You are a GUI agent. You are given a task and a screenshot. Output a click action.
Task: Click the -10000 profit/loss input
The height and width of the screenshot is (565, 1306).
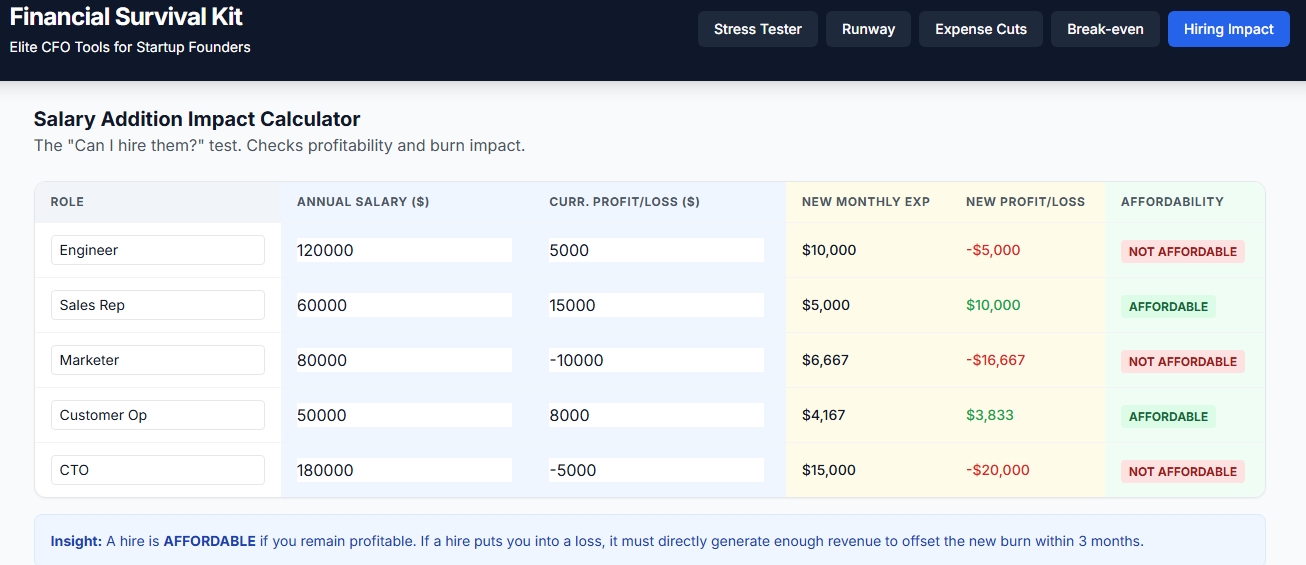[656, 360]
